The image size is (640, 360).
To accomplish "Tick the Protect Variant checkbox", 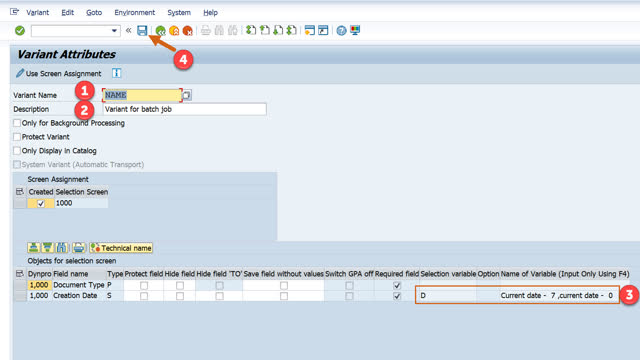I will click(x=17, y=137).
